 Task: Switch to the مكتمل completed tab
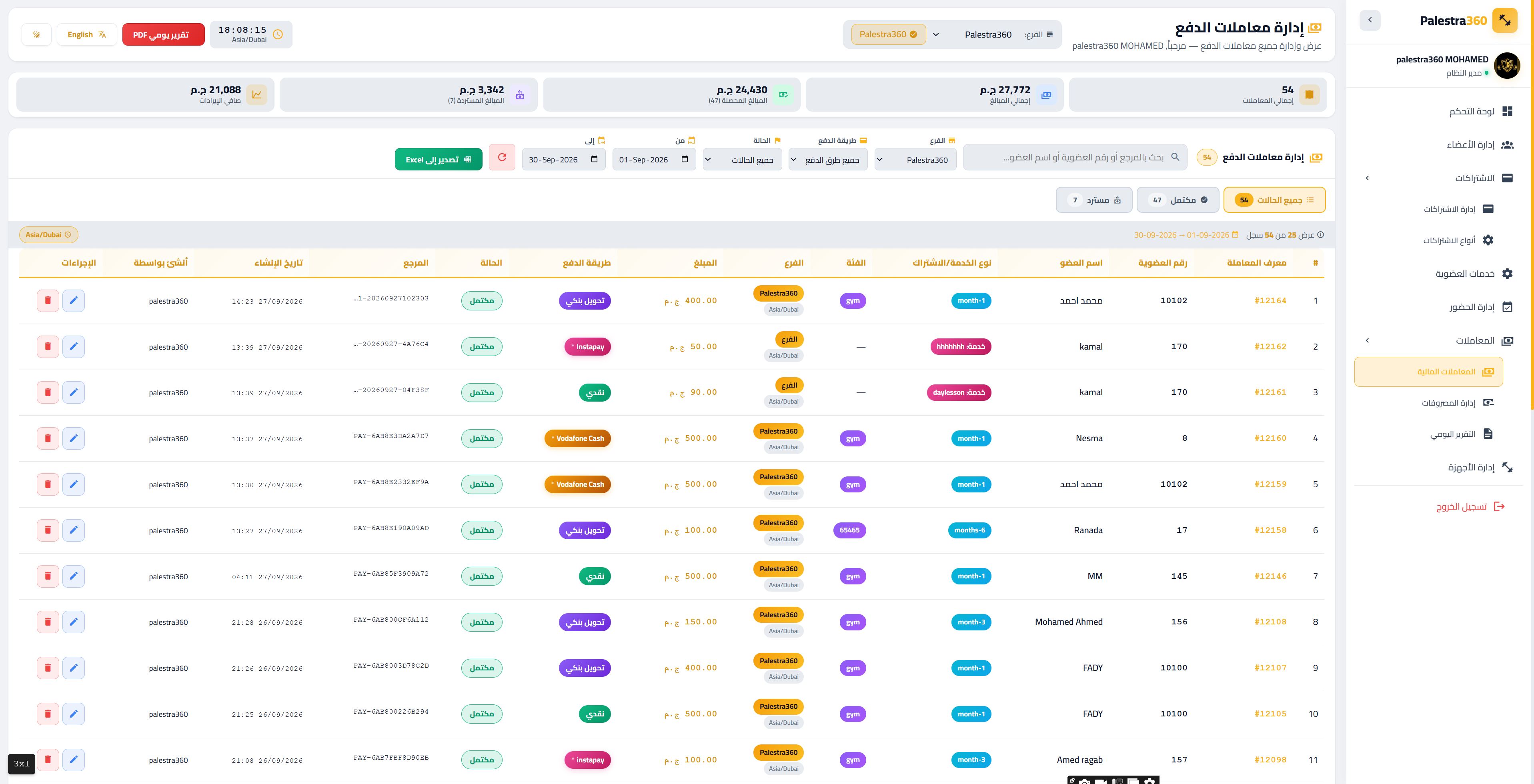pyautogui.click(x=1177, y=200)
